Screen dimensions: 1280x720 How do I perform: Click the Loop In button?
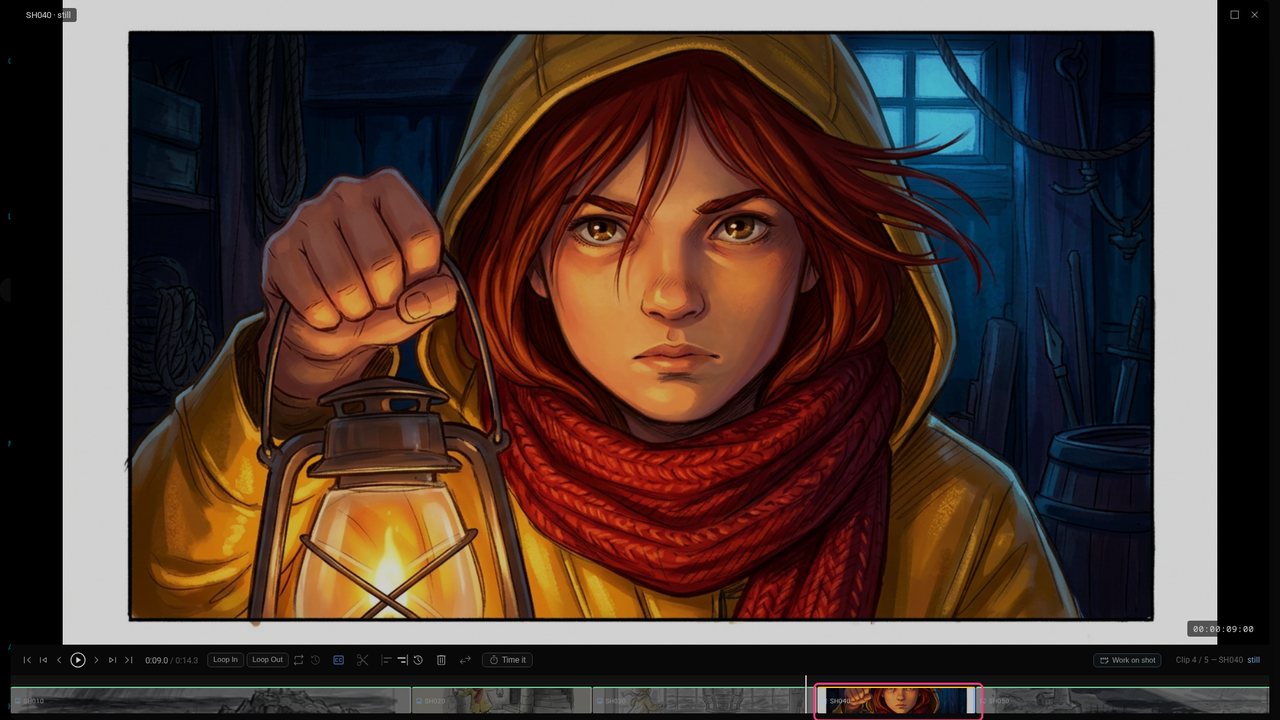225,660
